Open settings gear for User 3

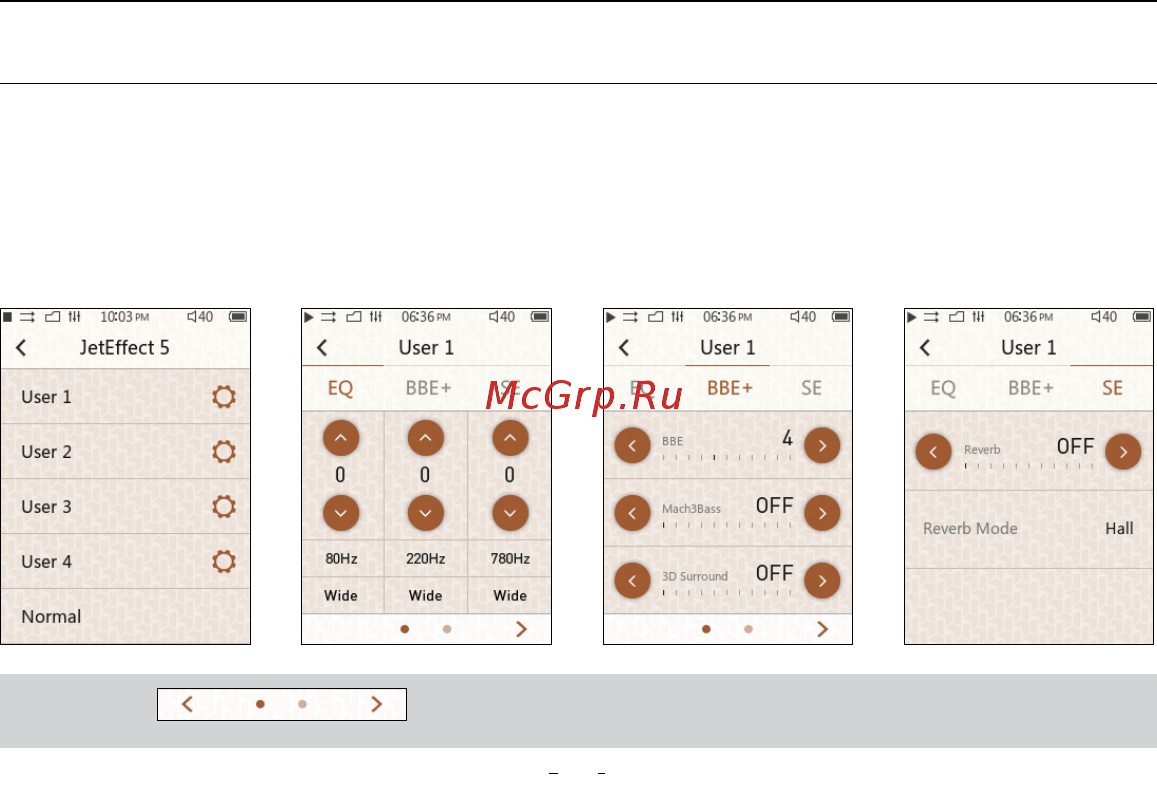coord(224,507)
